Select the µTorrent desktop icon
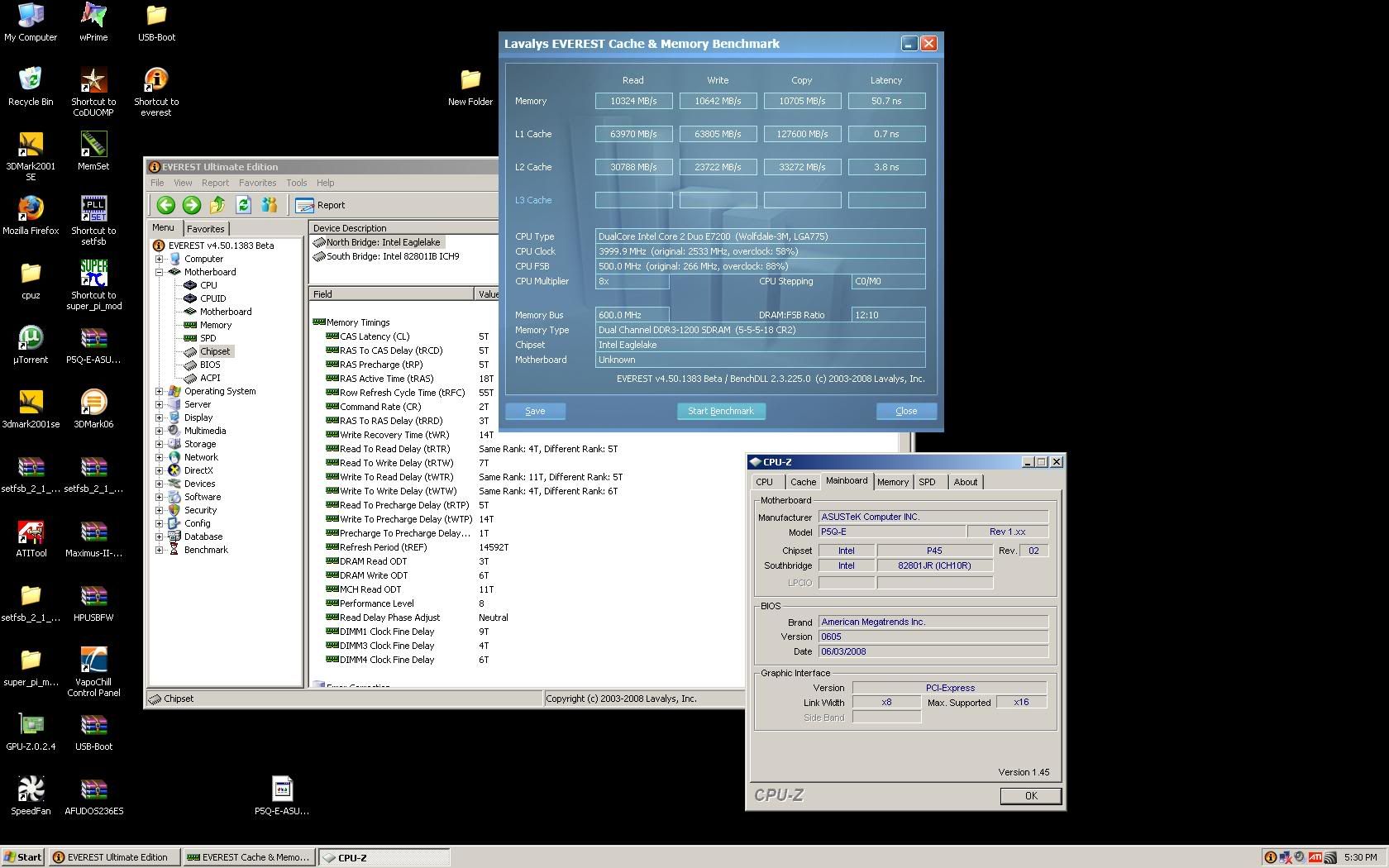1389x868 pixels. (x=31, y=345)
